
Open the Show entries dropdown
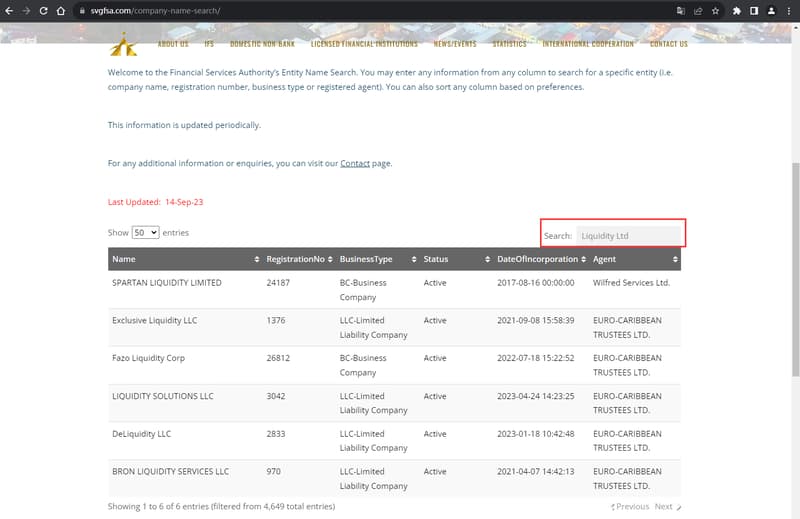click(145, 232)
